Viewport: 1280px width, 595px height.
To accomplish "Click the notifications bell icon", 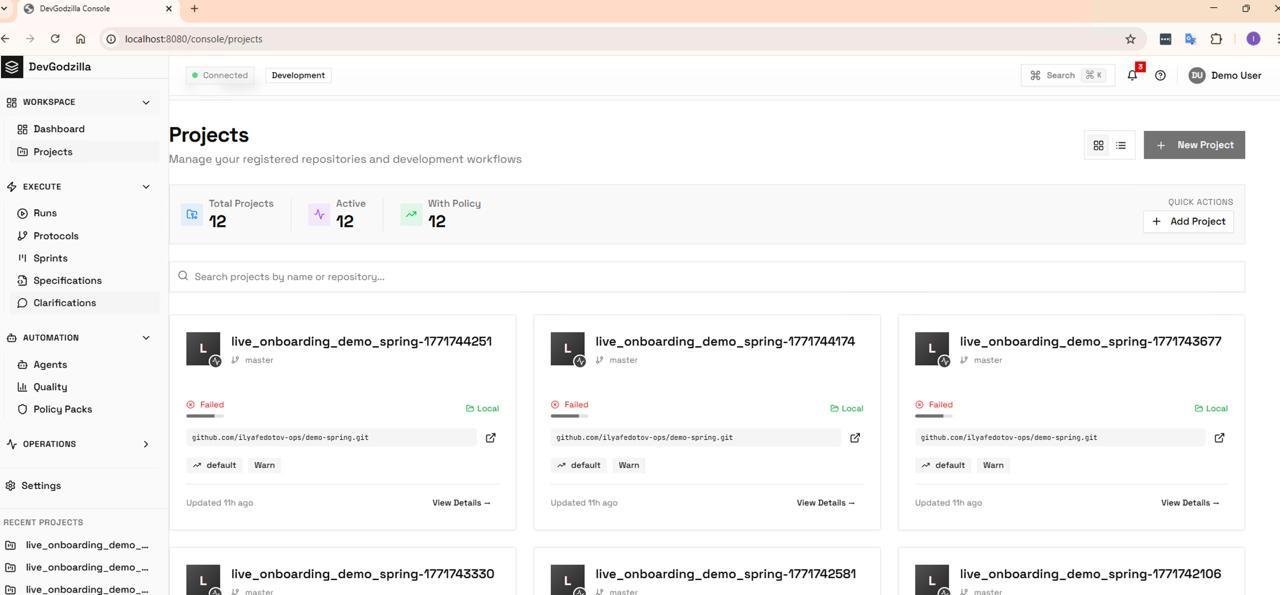I will (x=1132, y=75).
